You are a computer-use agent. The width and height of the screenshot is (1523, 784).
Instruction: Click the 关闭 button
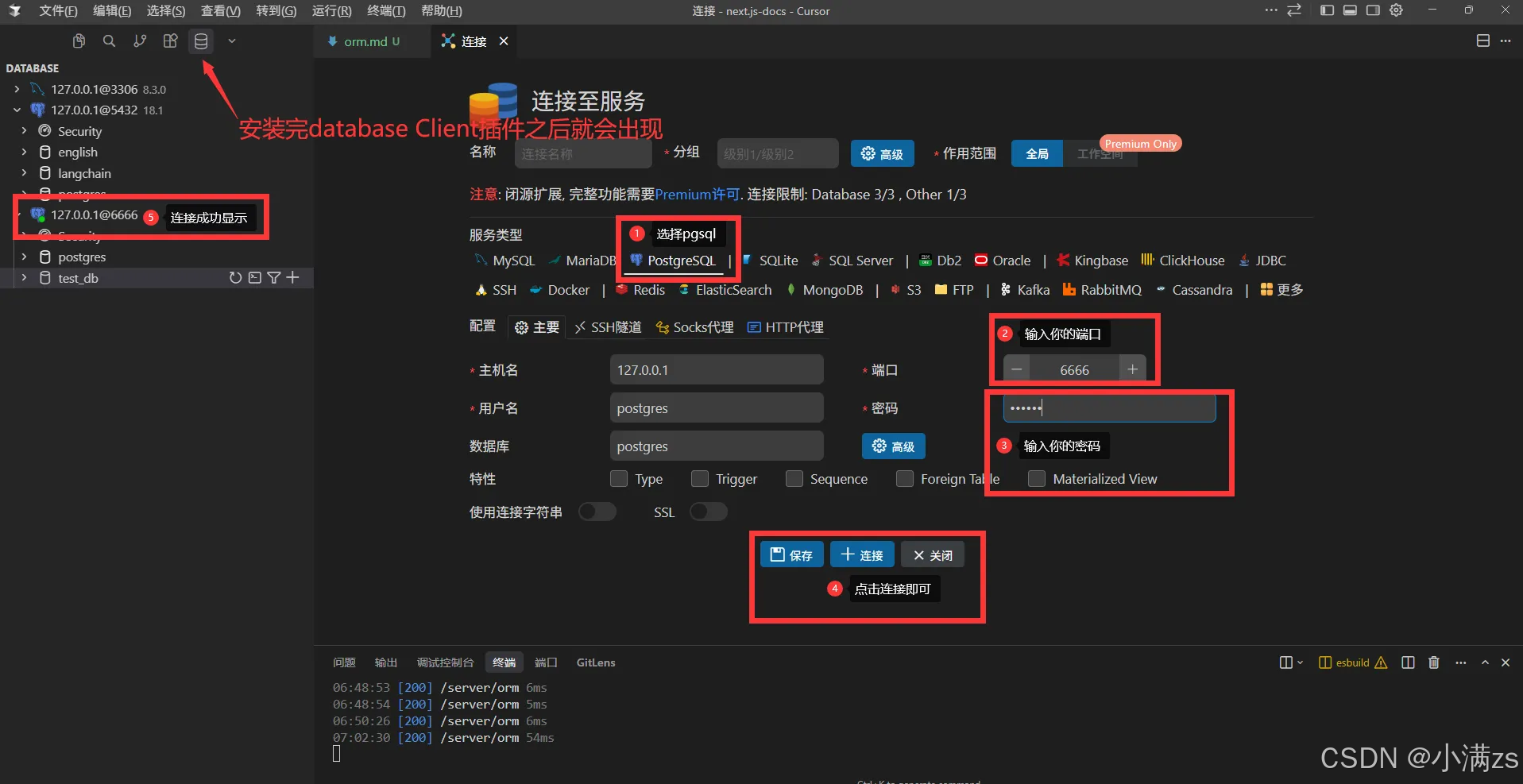933,554
